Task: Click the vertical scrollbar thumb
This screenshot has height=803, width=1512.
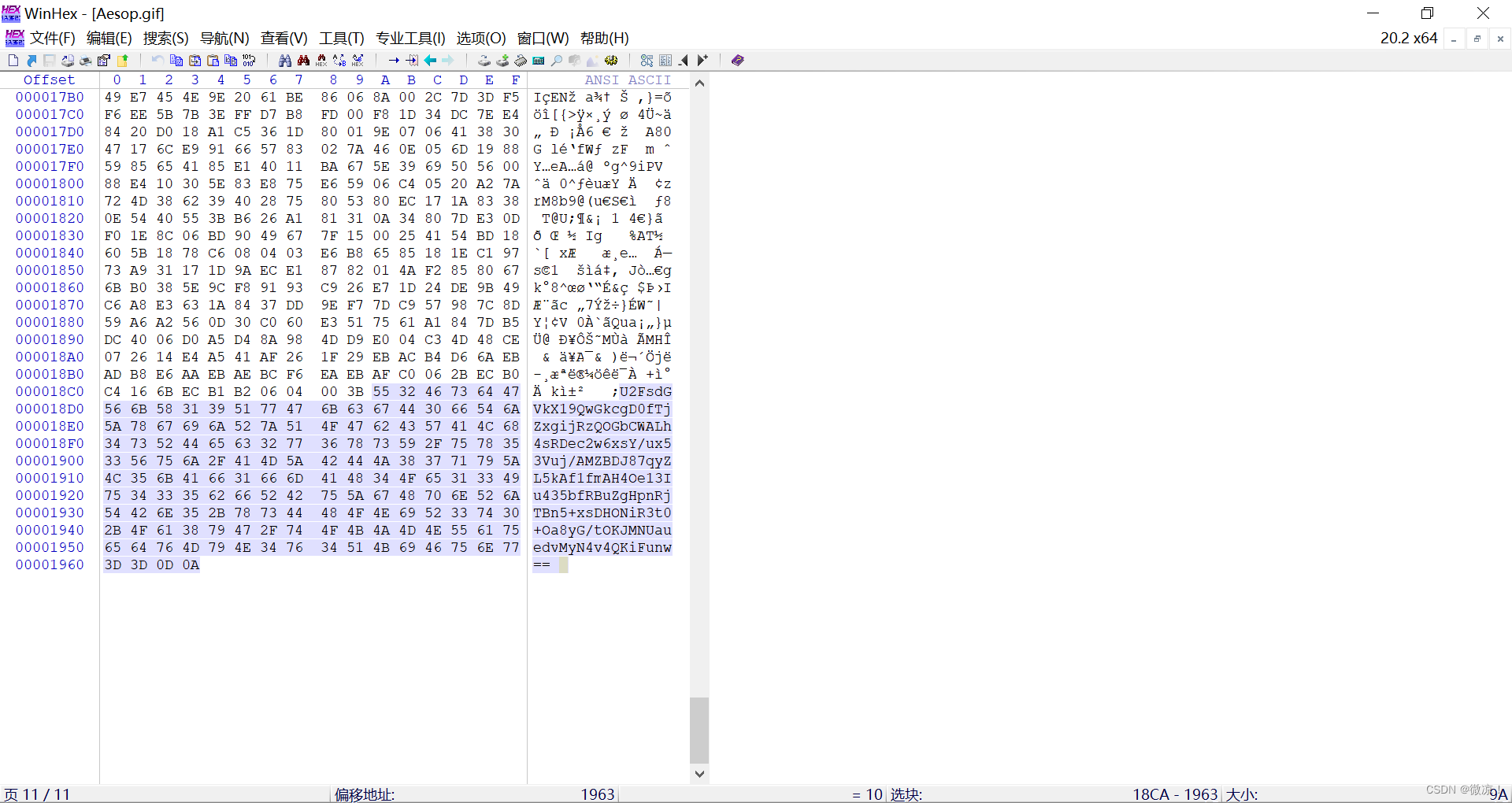Action: (x=699, y=730)
